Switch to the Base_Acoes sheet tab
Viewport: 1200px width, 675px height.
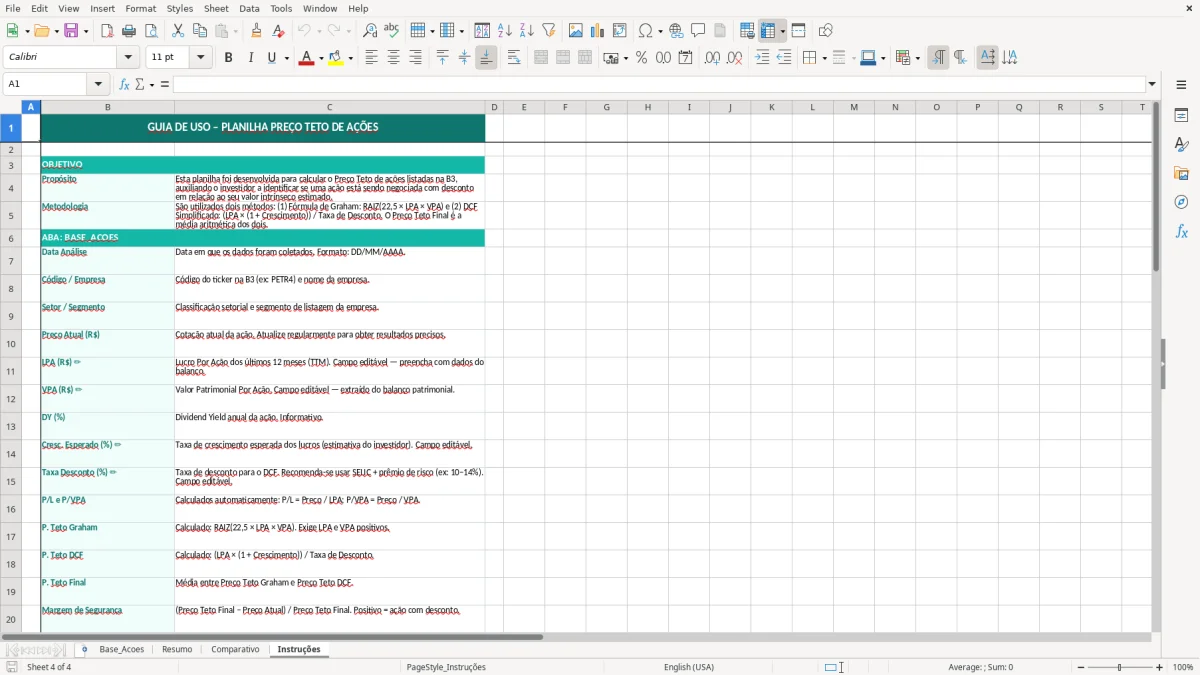pos(122,650)
